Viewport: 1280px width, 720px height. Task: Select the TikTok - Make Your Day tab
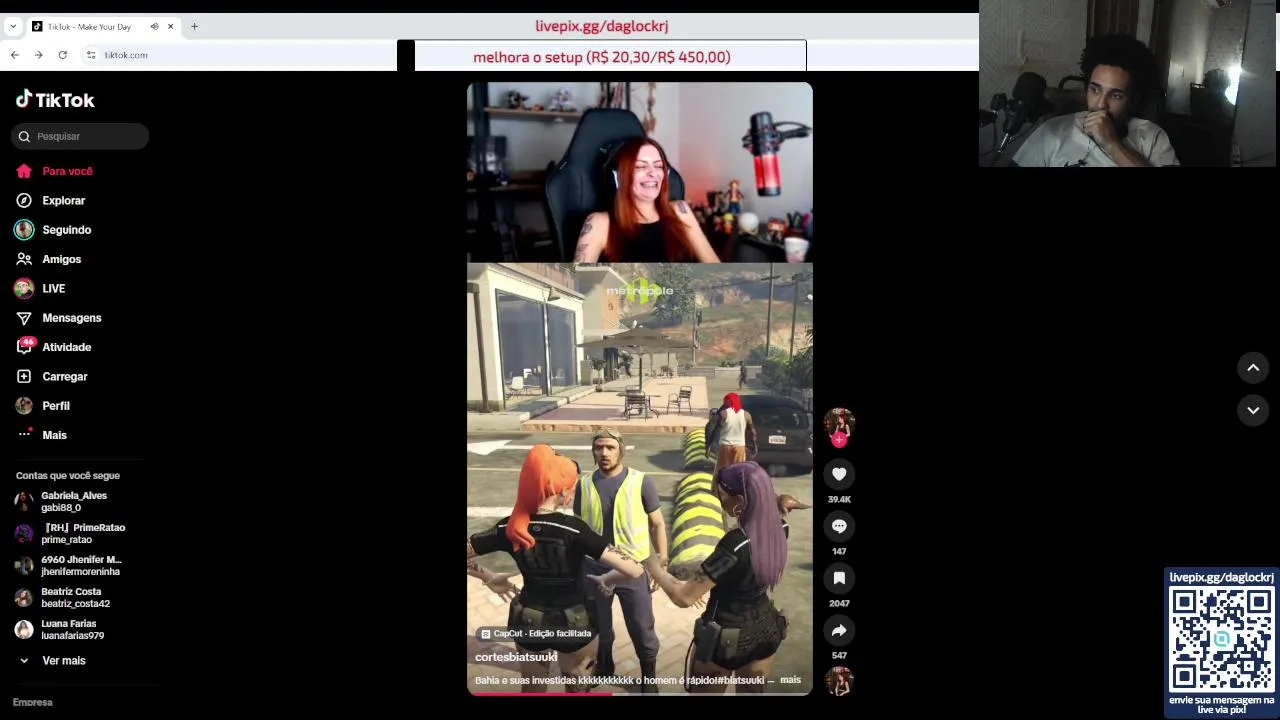pyautogui.click(x=88, y=26)
